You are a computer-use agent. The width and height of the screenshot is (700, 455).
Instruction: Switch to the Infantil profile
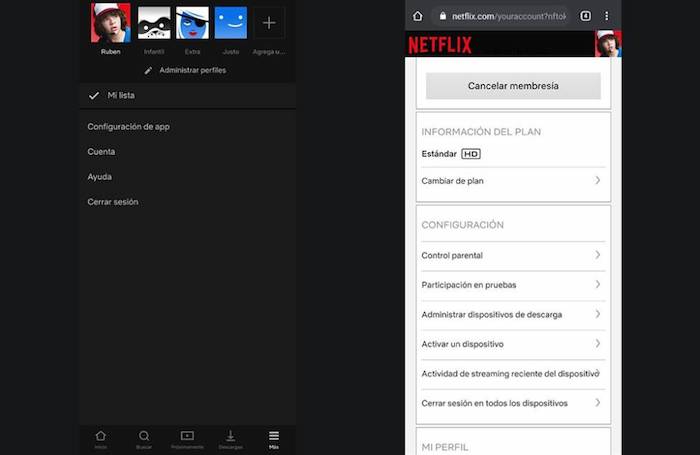pos(153,23)
